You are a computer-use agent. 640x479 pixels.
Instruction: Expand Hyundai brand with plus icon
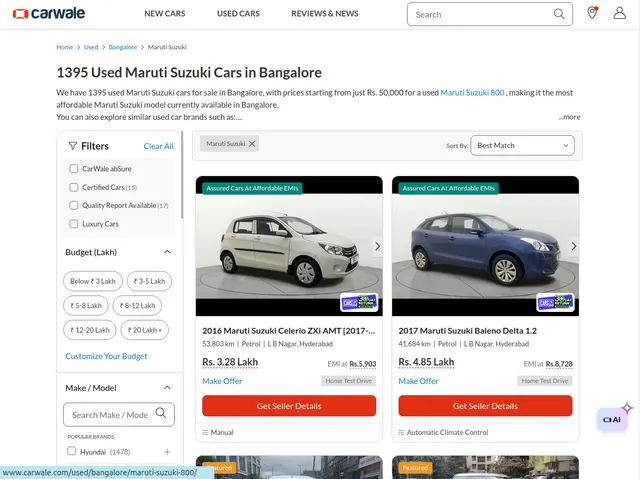click(167, 452)
